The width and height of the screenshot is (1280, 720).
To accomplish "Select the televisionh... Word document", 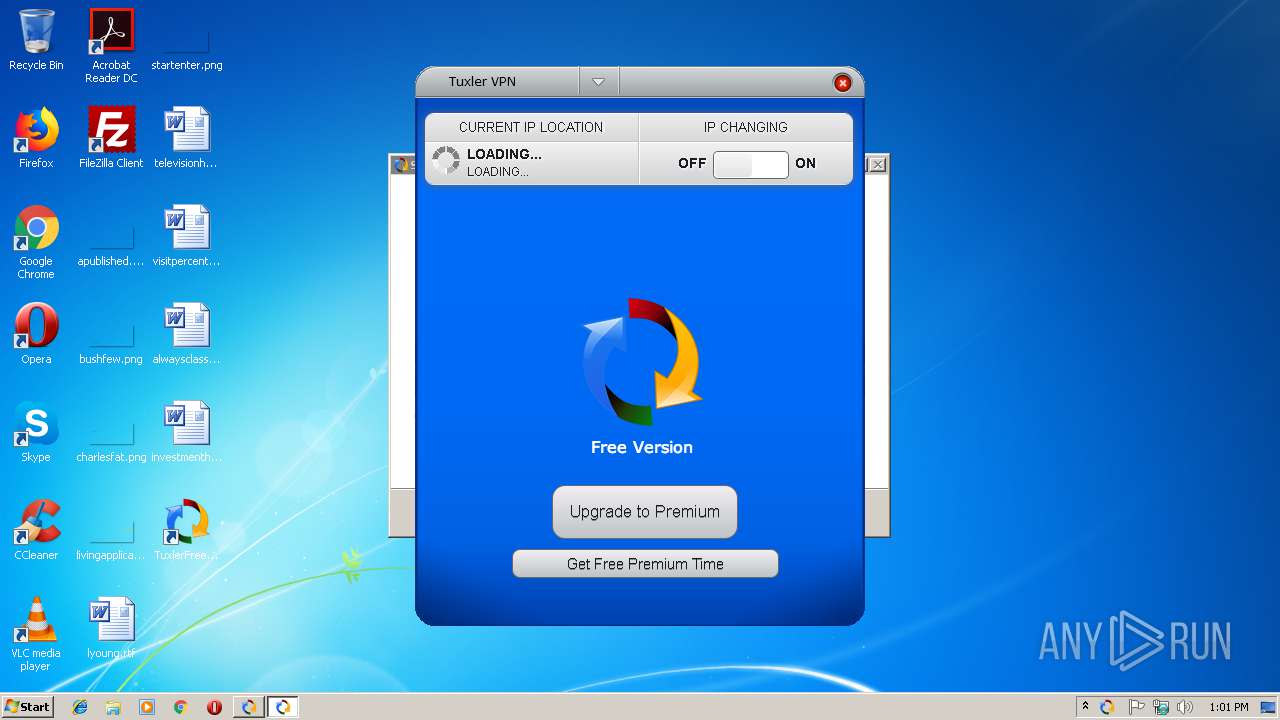I will tap(186, 139).
